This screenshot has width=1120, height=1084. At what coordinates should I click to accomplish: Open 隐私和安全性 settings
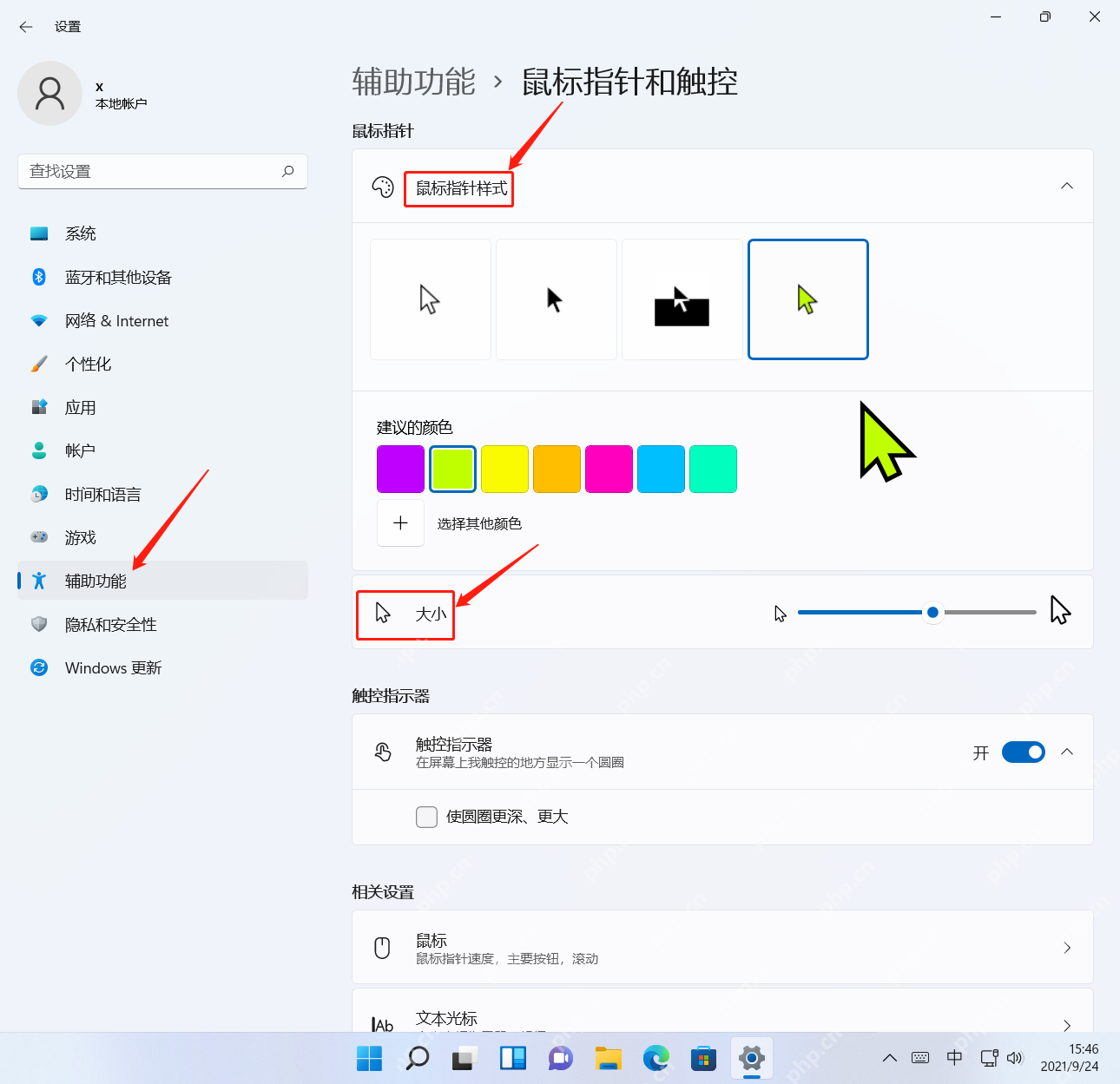[x=163, y=624]
